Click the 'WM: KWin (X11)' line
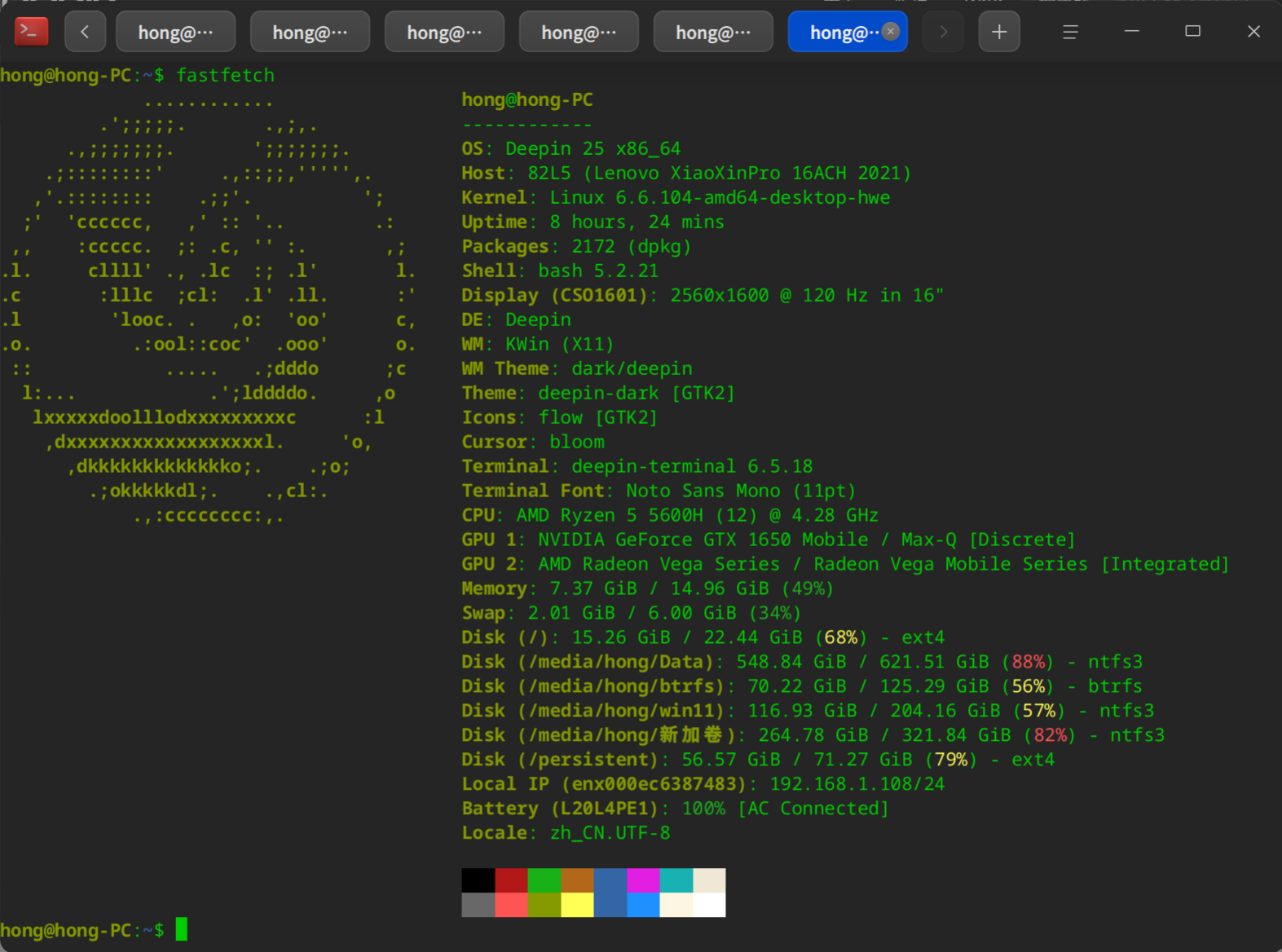The width and height of the screenshot is (1282, 952). pos(538,344)
